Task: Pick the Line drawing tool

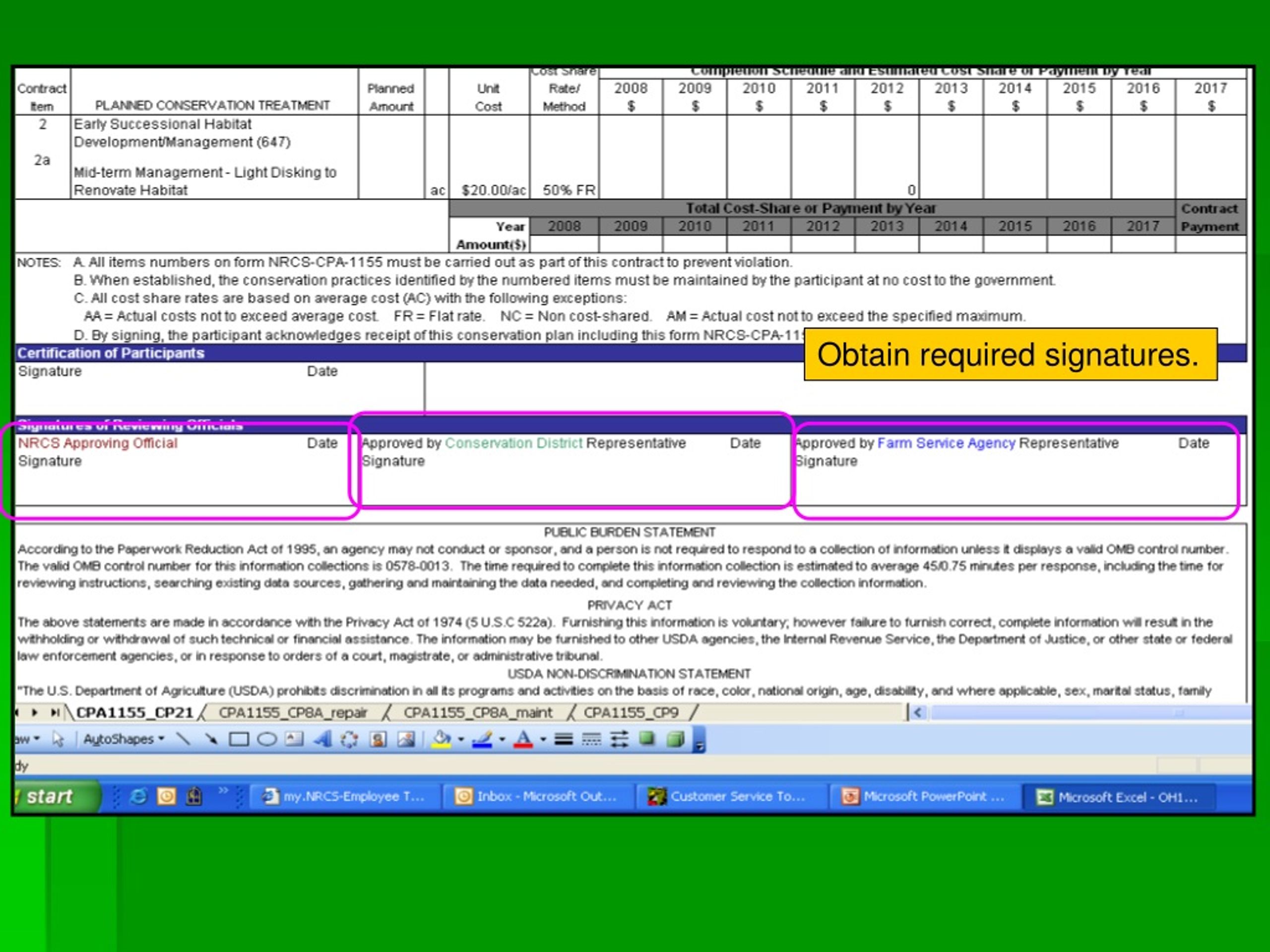Action: coord(183,739)
